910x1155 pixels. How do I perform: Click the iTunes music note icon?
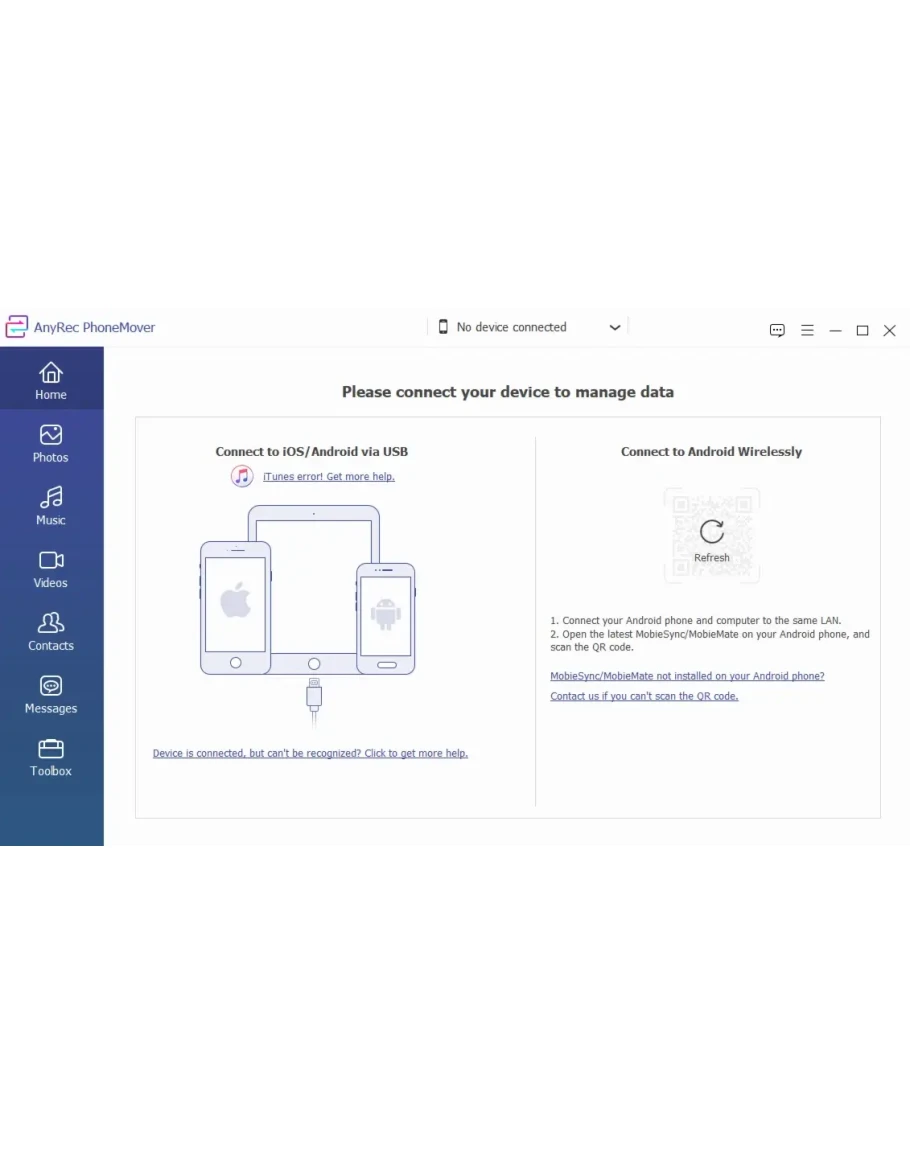tap(242, 476)
